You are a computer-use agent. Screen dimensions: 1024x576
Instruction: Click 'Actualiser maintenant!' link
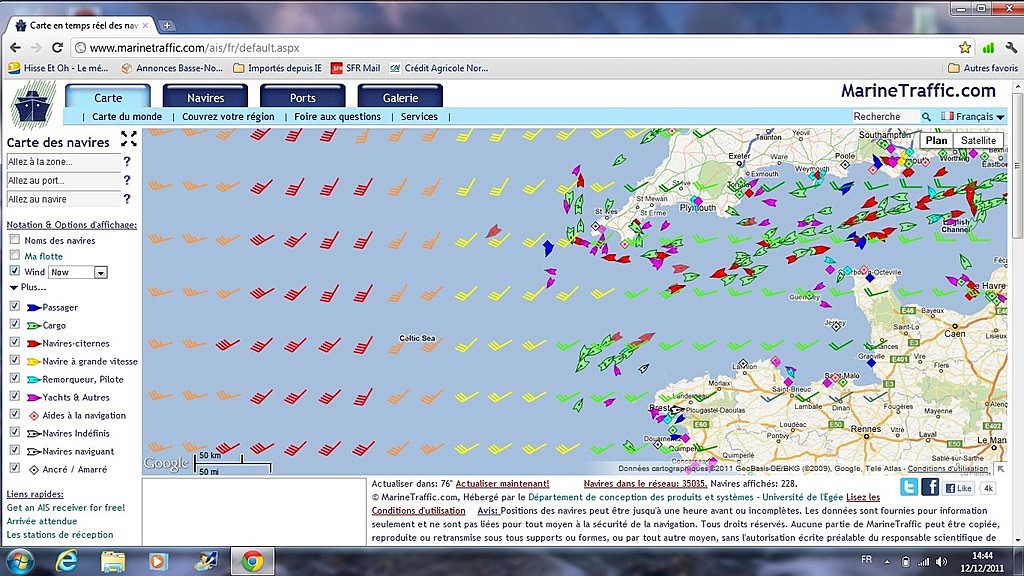[502, 484]
